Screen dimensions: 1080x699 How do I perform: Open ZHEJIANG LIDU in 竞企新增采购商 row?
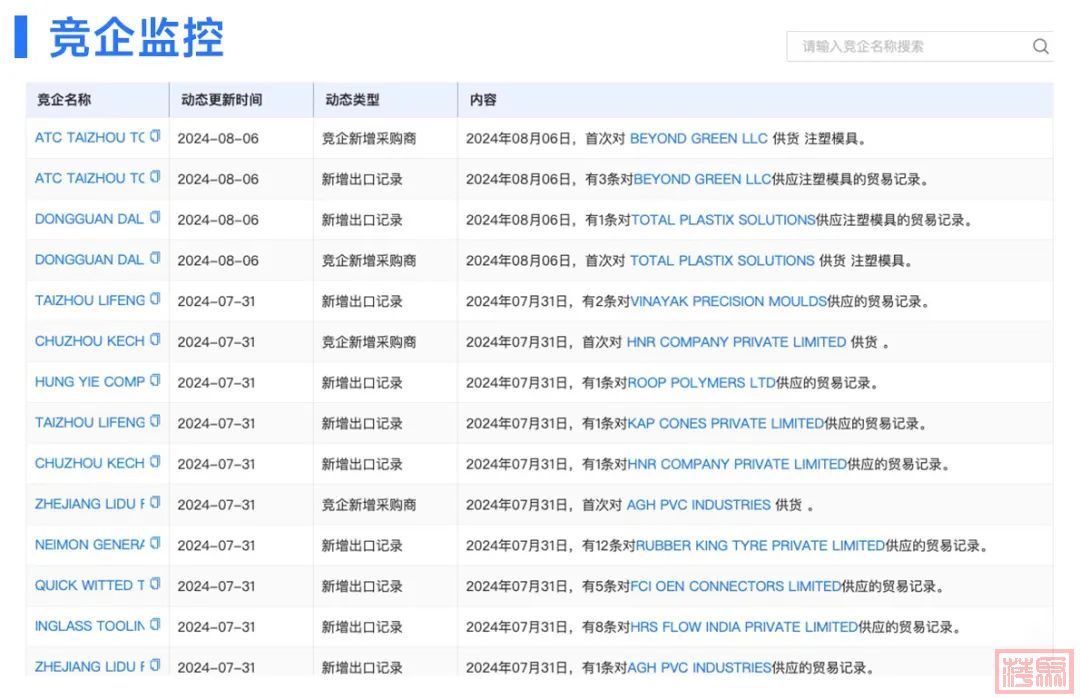(x=90, y=504)
